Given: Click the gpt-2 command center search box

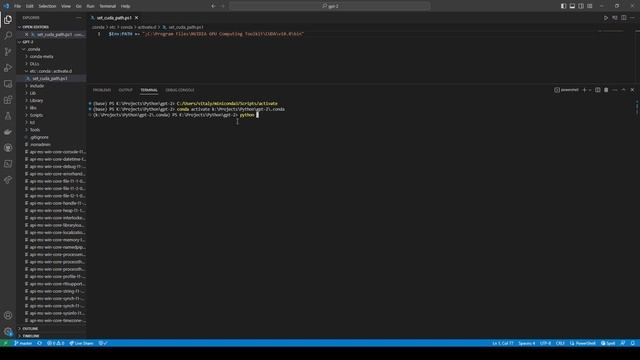Looking at the screenshot, I should click(x=330, y=6).
